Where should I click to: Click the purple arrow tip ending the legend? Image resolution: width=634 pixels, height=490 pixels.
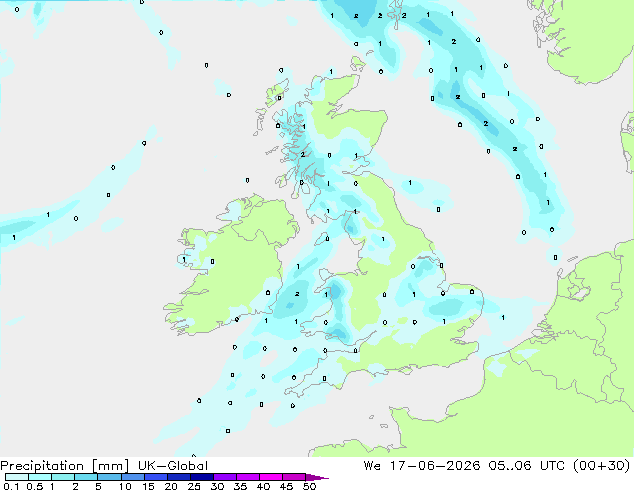tap(317, 477)
